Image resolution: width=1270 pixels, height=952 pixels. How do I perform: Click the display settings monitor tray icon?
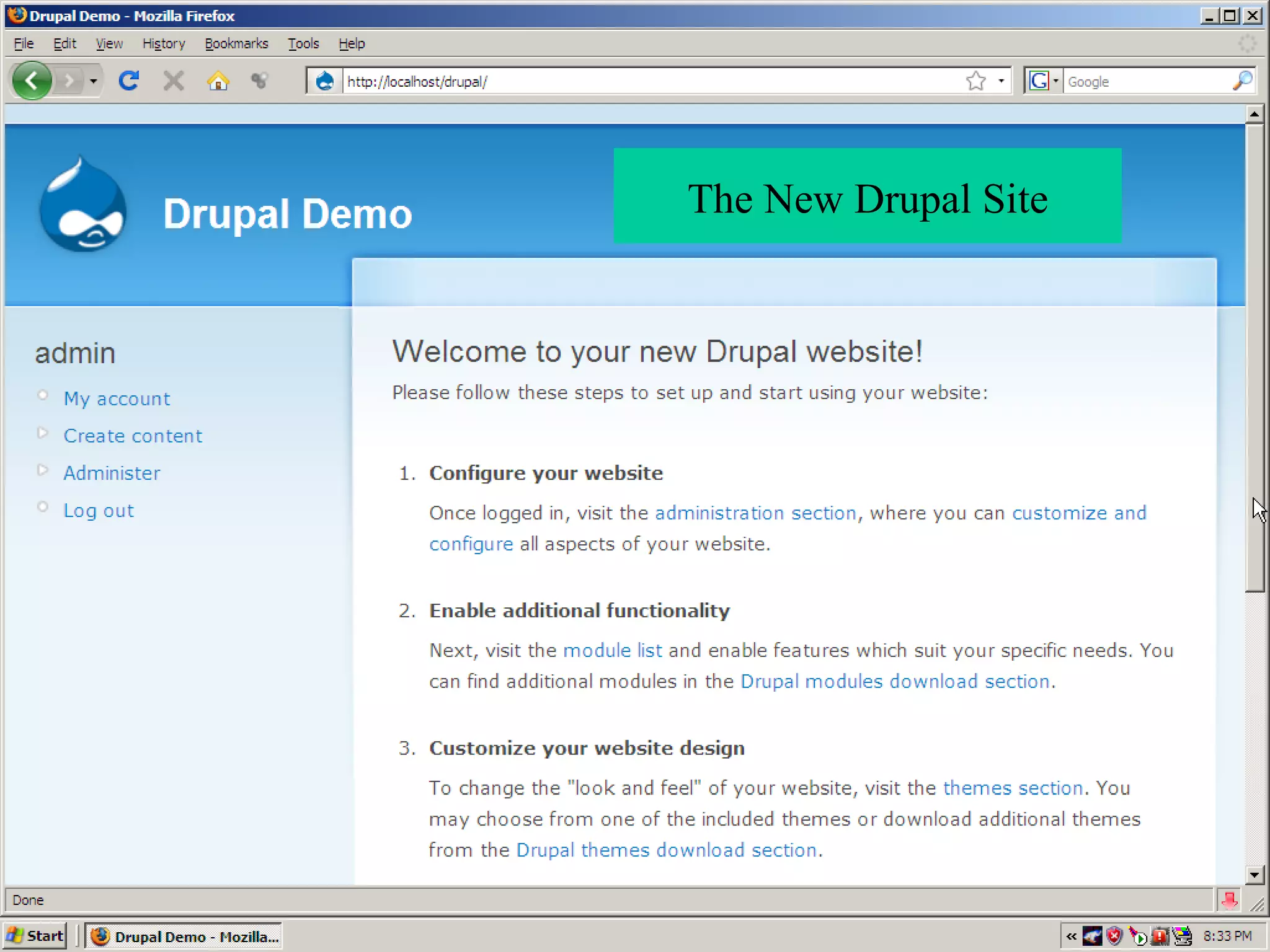(x=1182, y=936)
